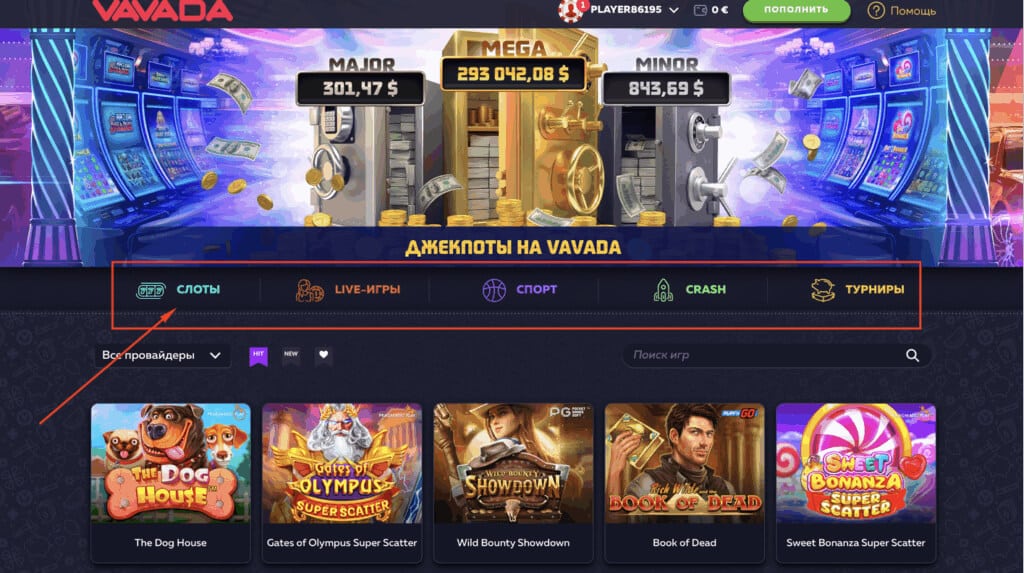The width and height of the screenshot is (1024, 573).
Task: Click the basketball icon beside Спорт
Action: pos(494,289)
